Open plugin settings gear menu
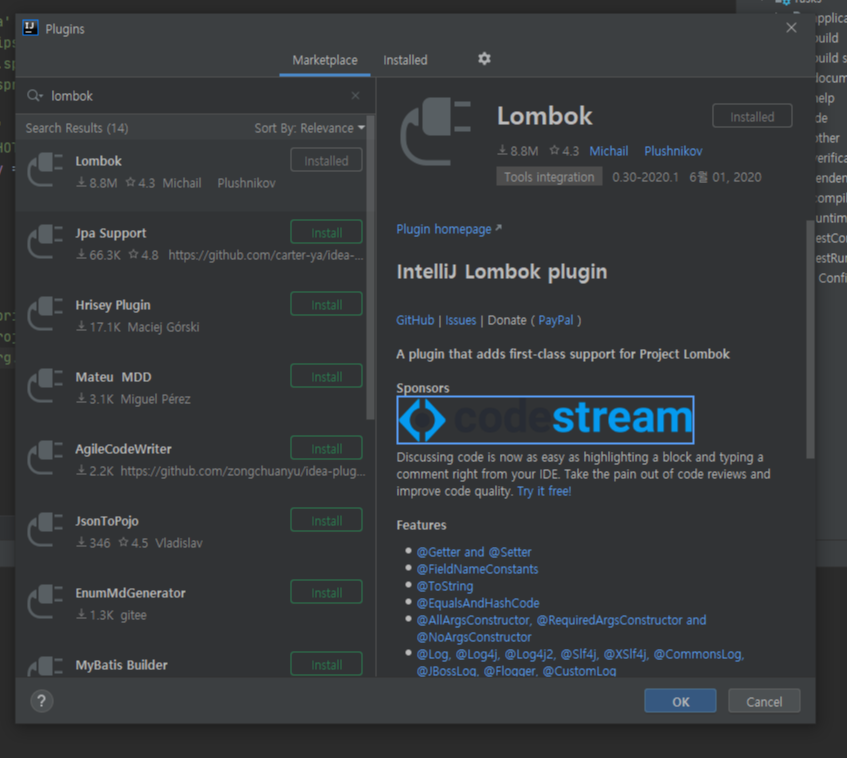The width and height of the screenshot is (847, 758). click(484, 59)
